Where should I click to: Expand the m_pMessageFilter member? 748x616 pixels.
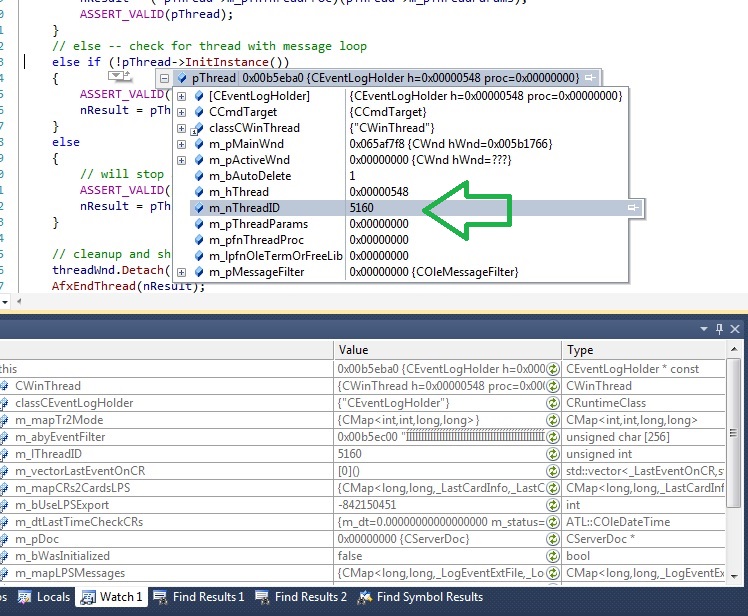(x=182, y=272)
